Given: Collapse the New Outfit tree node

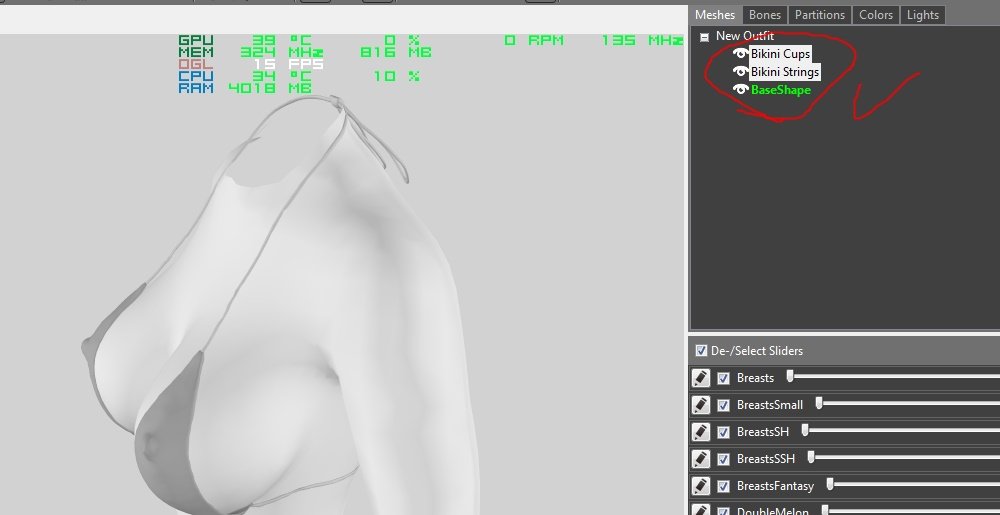Looking at the screenshot, I should click(704, 37).
